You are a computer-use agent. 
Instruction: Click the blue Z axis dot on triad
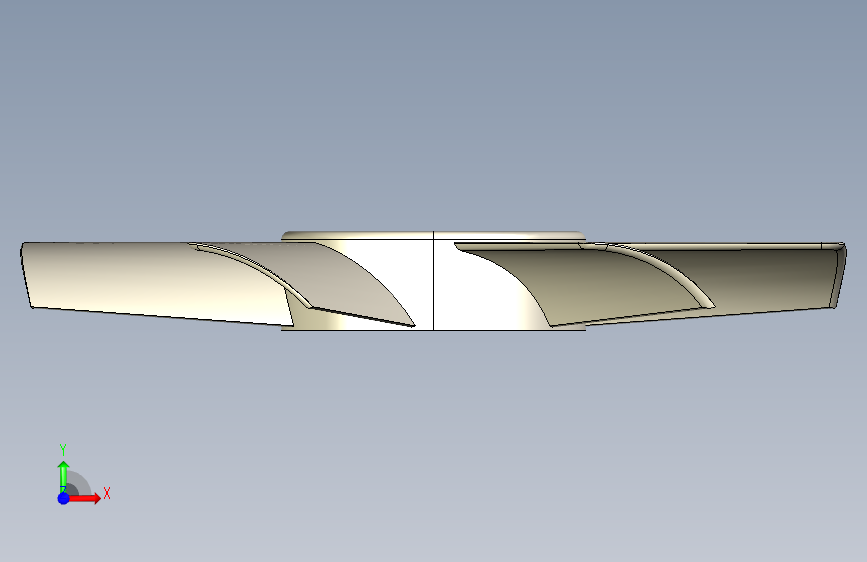pyautogui.click(x=64, y=498)
